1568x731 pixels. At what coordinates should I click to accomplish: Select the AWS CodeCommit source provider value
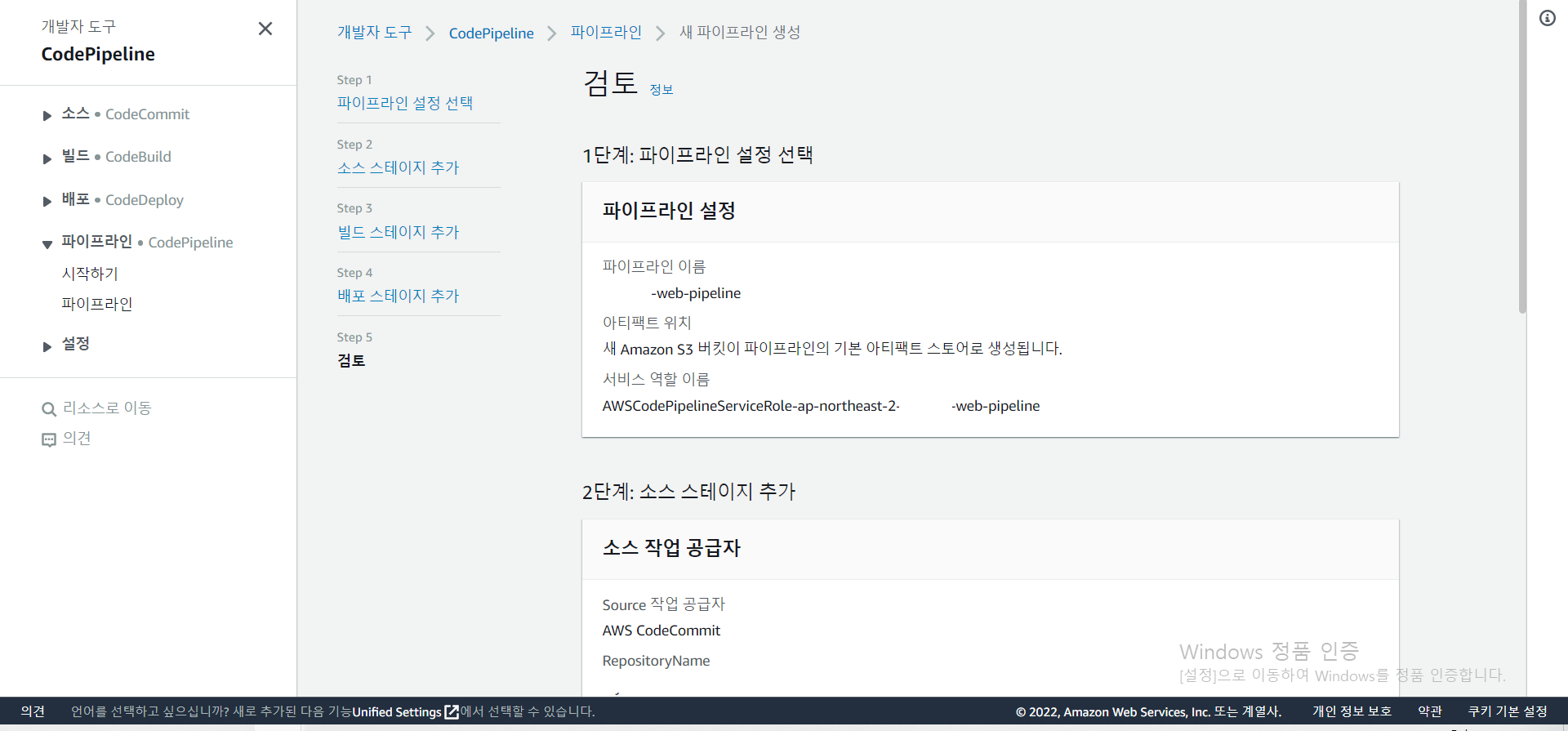[661, 631]
